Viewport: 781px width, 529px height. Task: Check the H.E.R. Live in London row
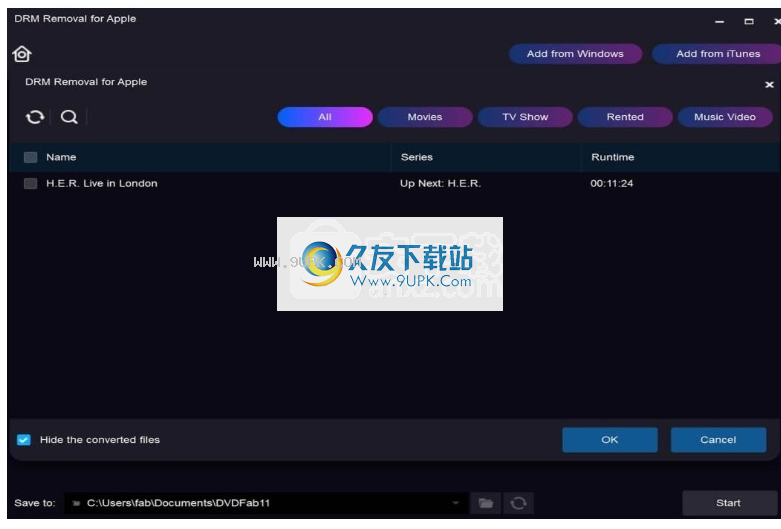[30, 183]
